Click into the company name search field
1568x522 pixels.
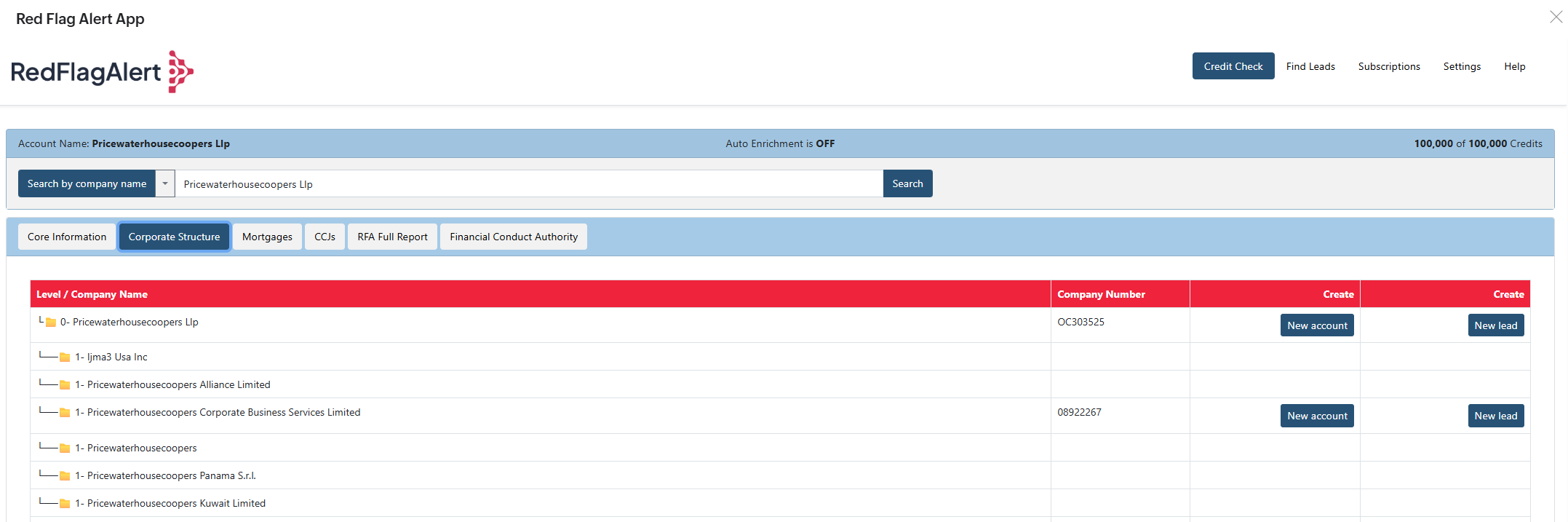(x=529, y=183)
